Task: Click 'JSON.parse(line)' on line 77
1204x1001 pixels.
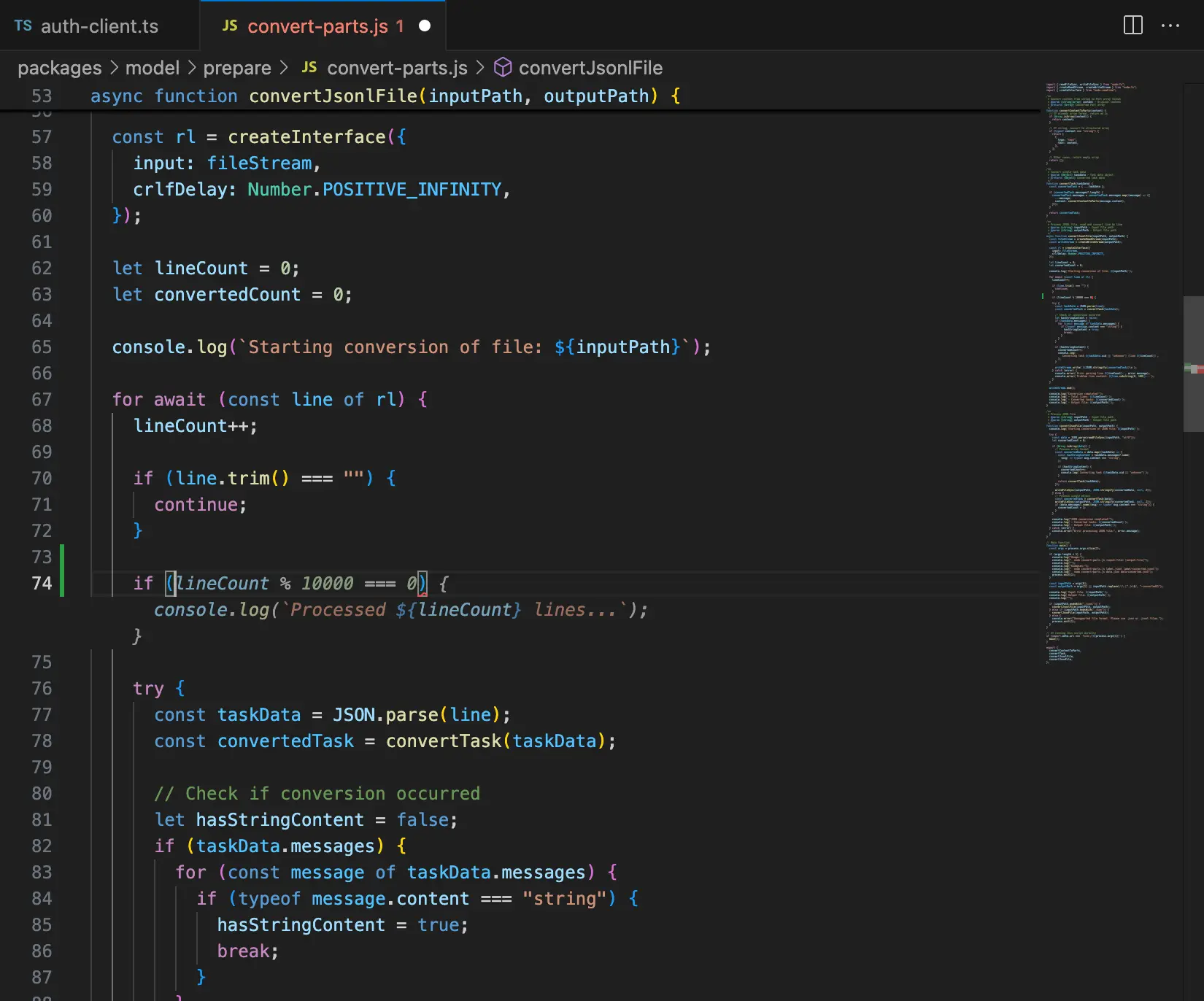Action: (417, 715)
